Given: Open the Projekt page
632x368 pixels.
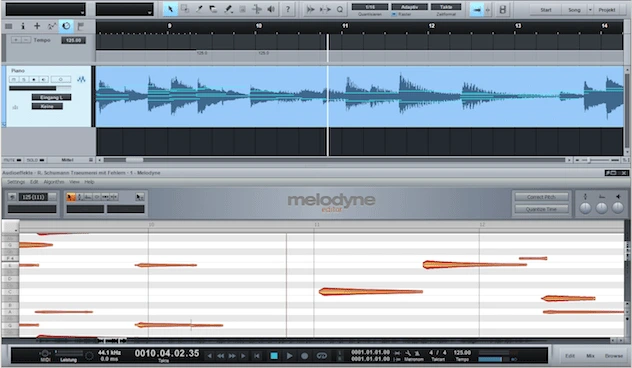Looking at the screenshot, I should point(607,10).
